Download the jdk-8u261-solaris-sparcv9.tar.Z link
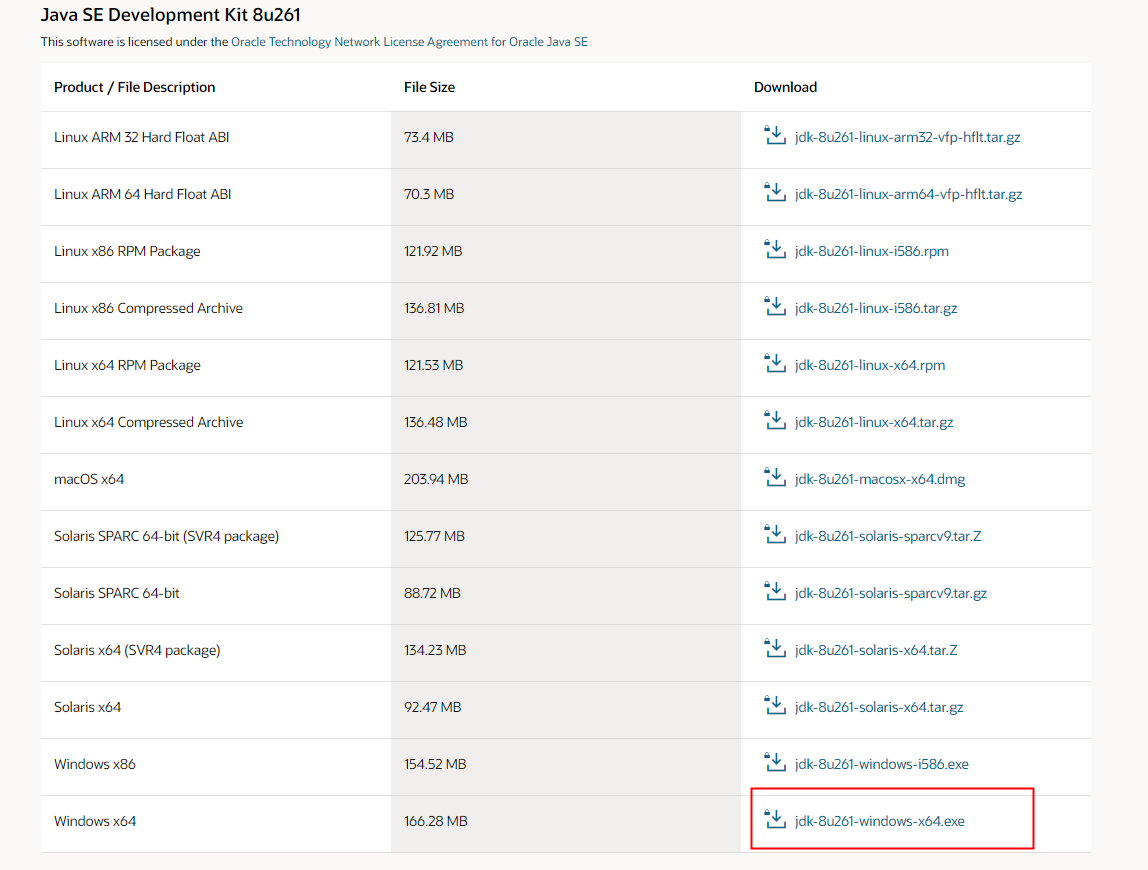 click(888, 536)
